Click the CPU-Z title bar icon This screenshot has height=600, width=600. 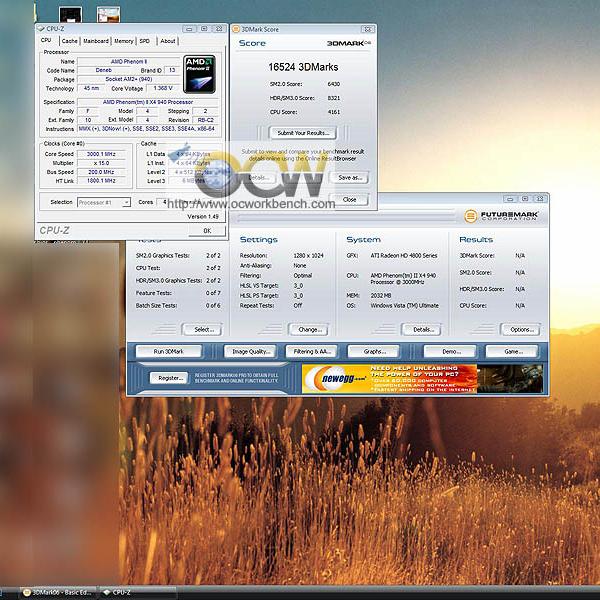[41, 29]
